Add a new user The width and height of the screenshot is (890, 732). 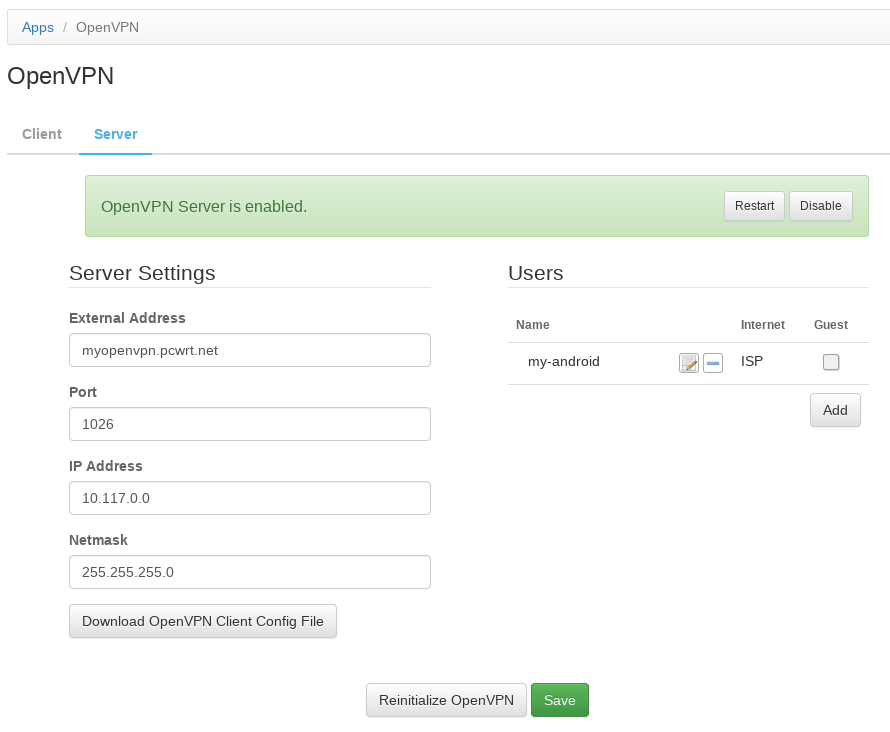(x=835, y=410)
